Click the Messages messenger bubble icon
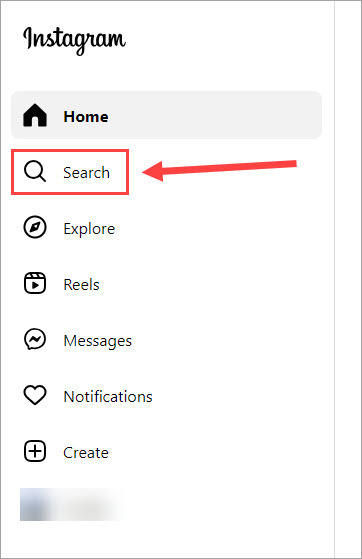Screen dimensions: 362x559 [35, 339]
